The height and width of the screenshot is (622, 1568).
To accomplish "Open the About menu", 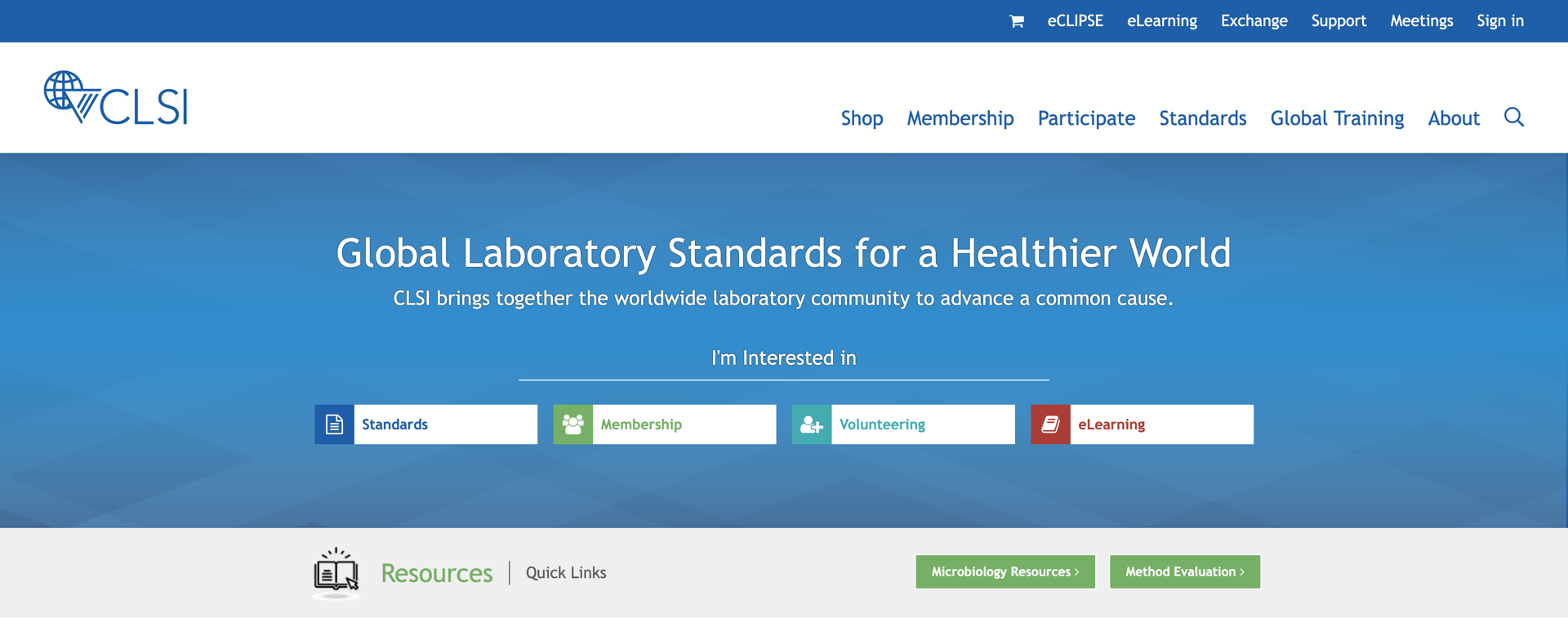I will (1454, 118).
